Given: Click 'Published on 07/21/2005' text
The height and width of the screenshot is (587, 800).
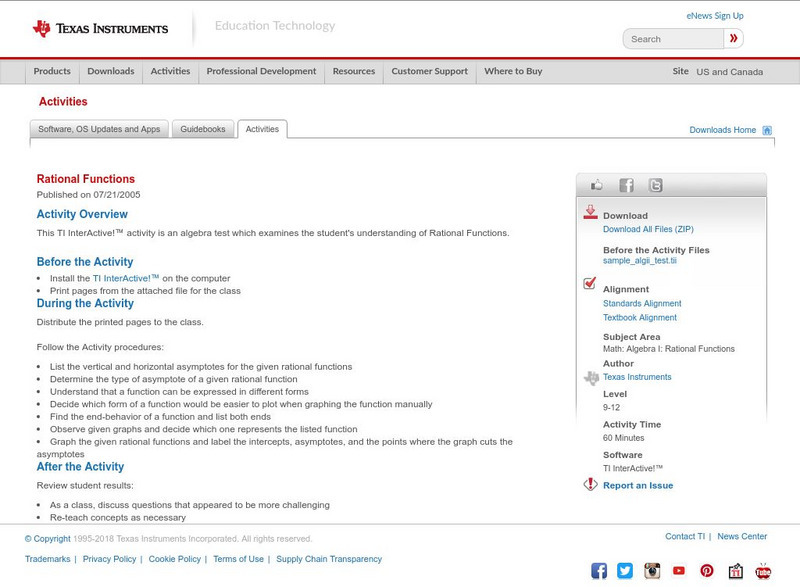Looking at the screenshot, I should pyautogui.click(x=88, y=195).
